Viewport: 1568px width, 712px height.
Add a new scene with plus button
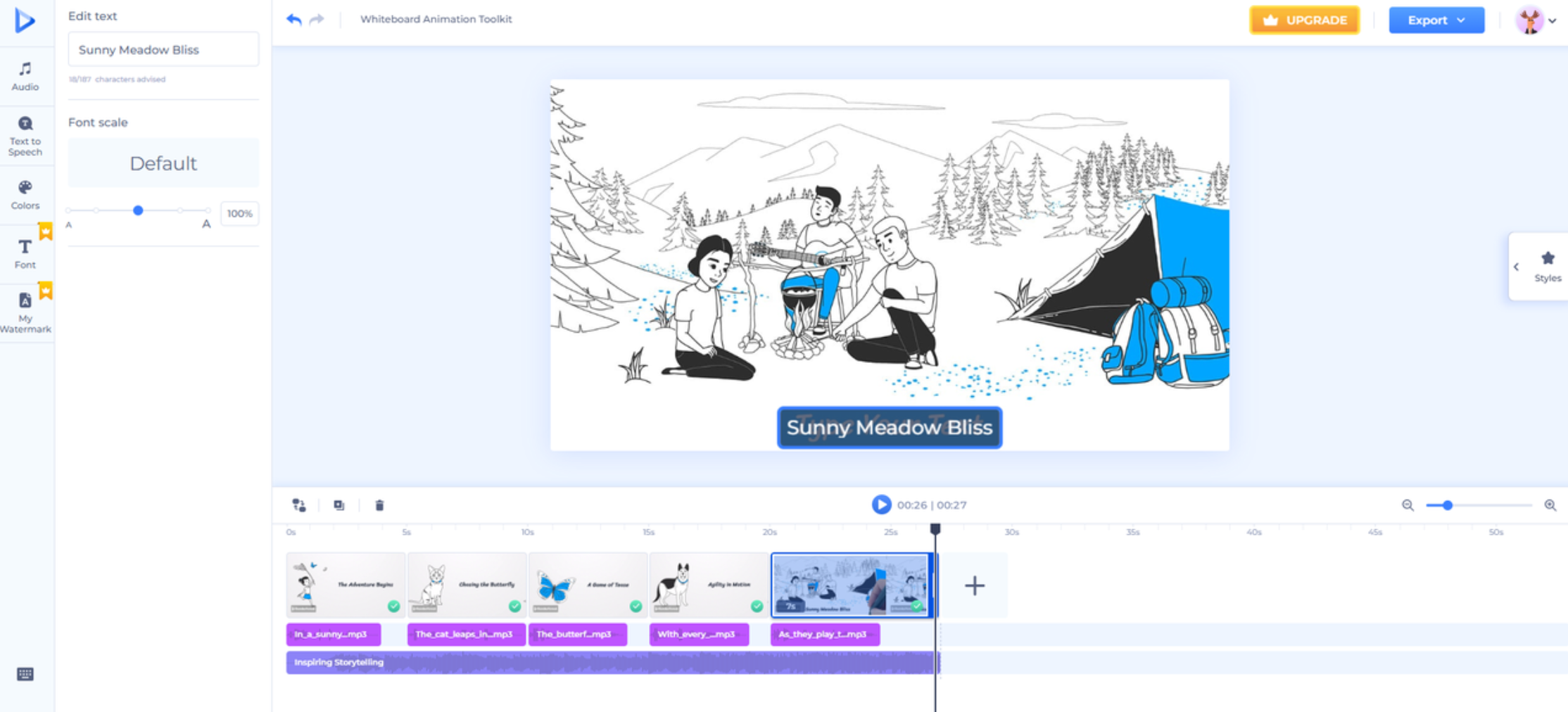[975, 585]
